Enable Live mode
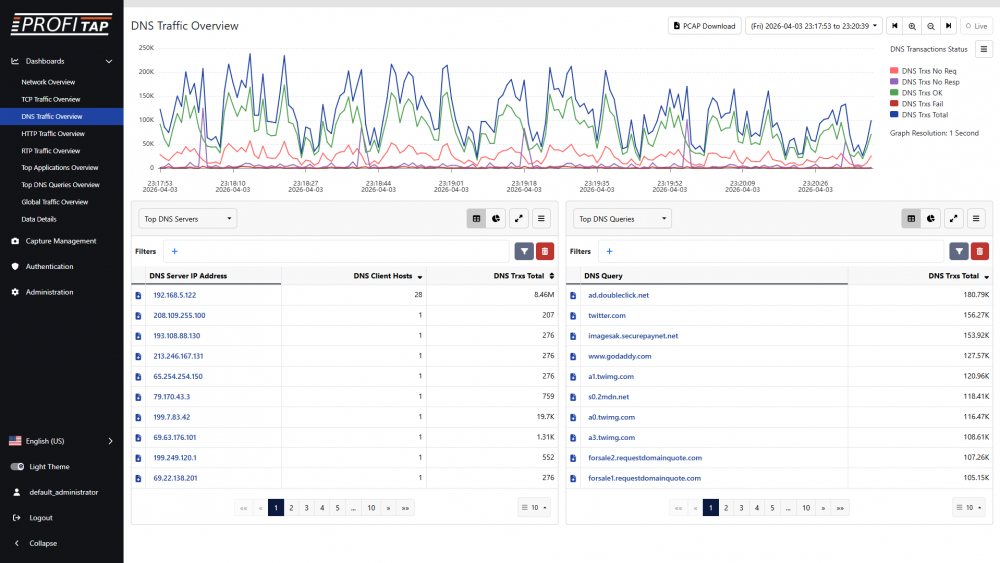 (974, 26)
